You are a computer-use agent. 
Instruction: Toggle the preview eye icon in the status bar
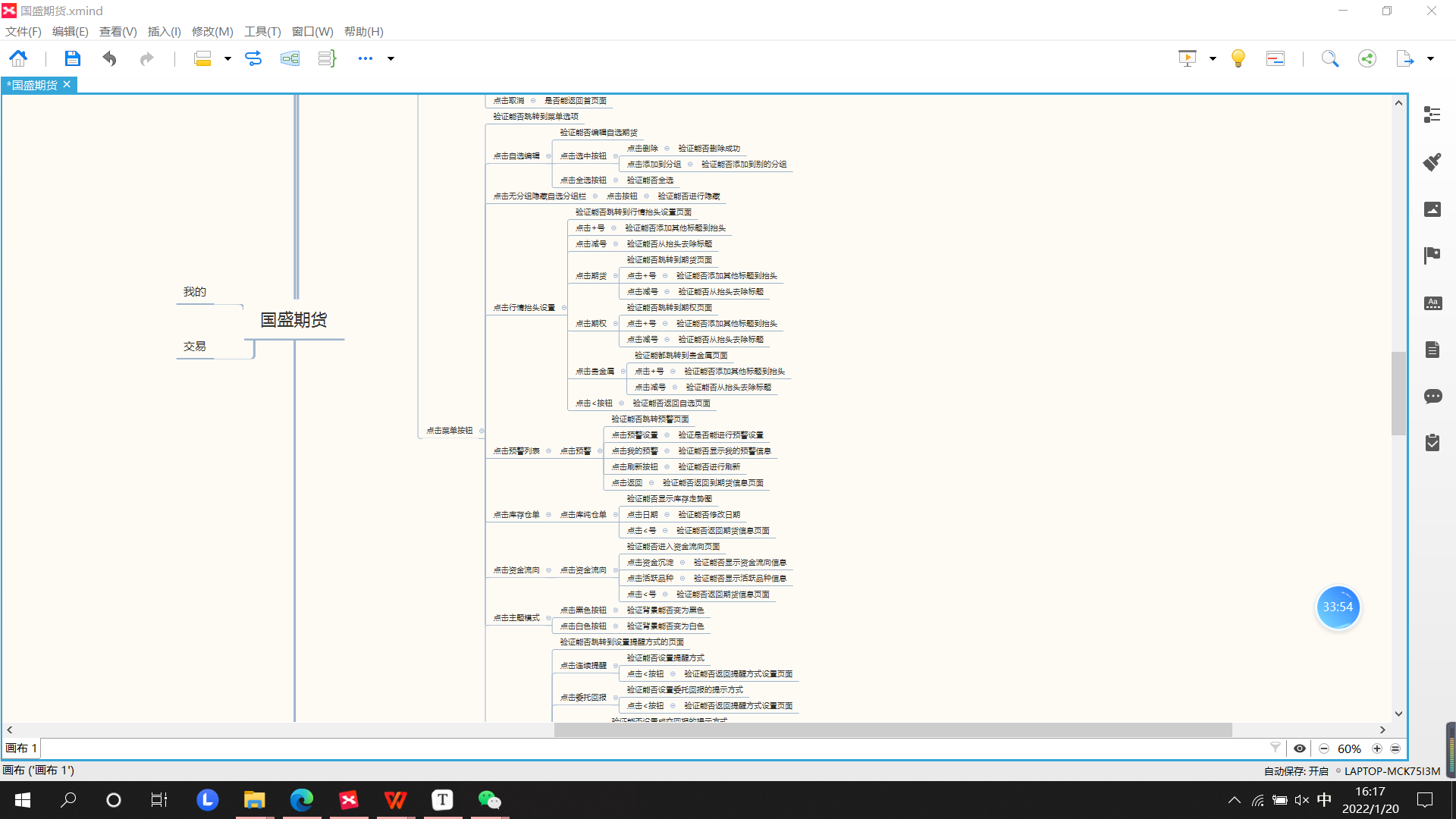coord(1300,748)
